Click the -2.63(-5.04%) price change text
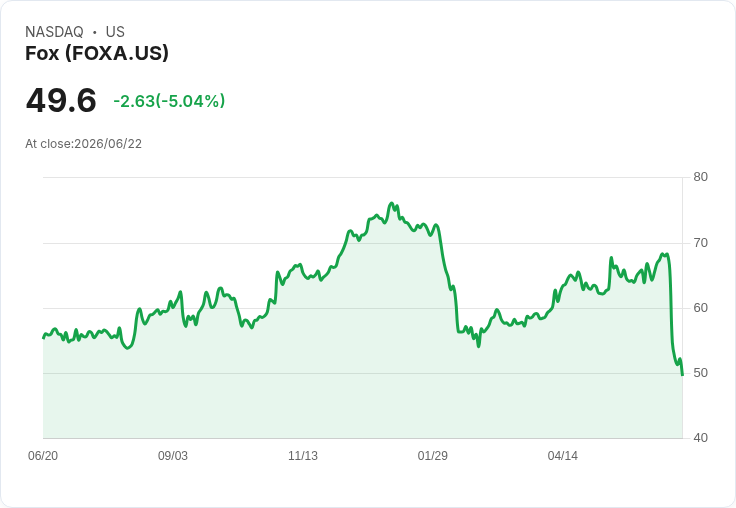Viewport: 736px width, 508px height. point(169,101)
